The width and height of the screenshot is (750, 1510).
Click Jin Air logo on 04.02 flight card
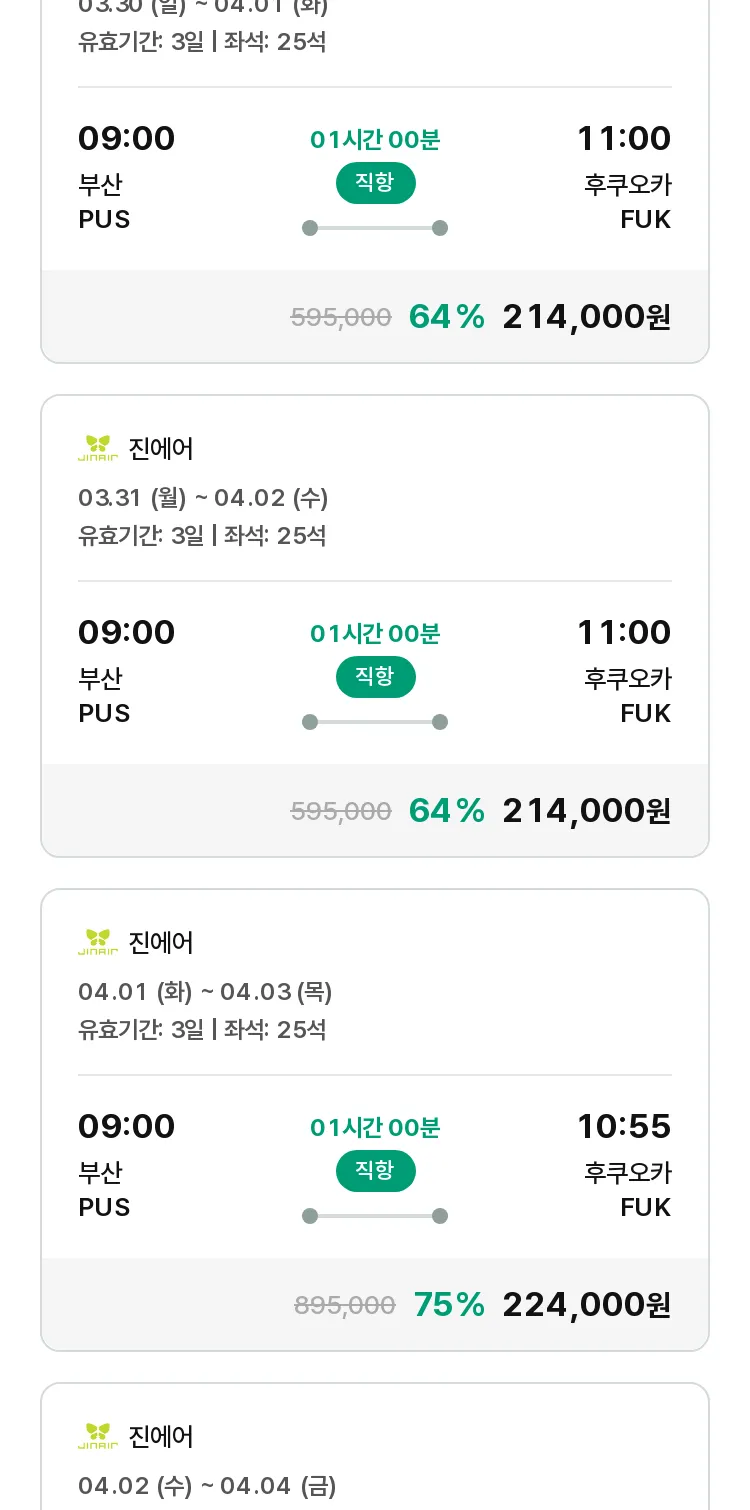pyautogui.click(x=98, y=1436)
